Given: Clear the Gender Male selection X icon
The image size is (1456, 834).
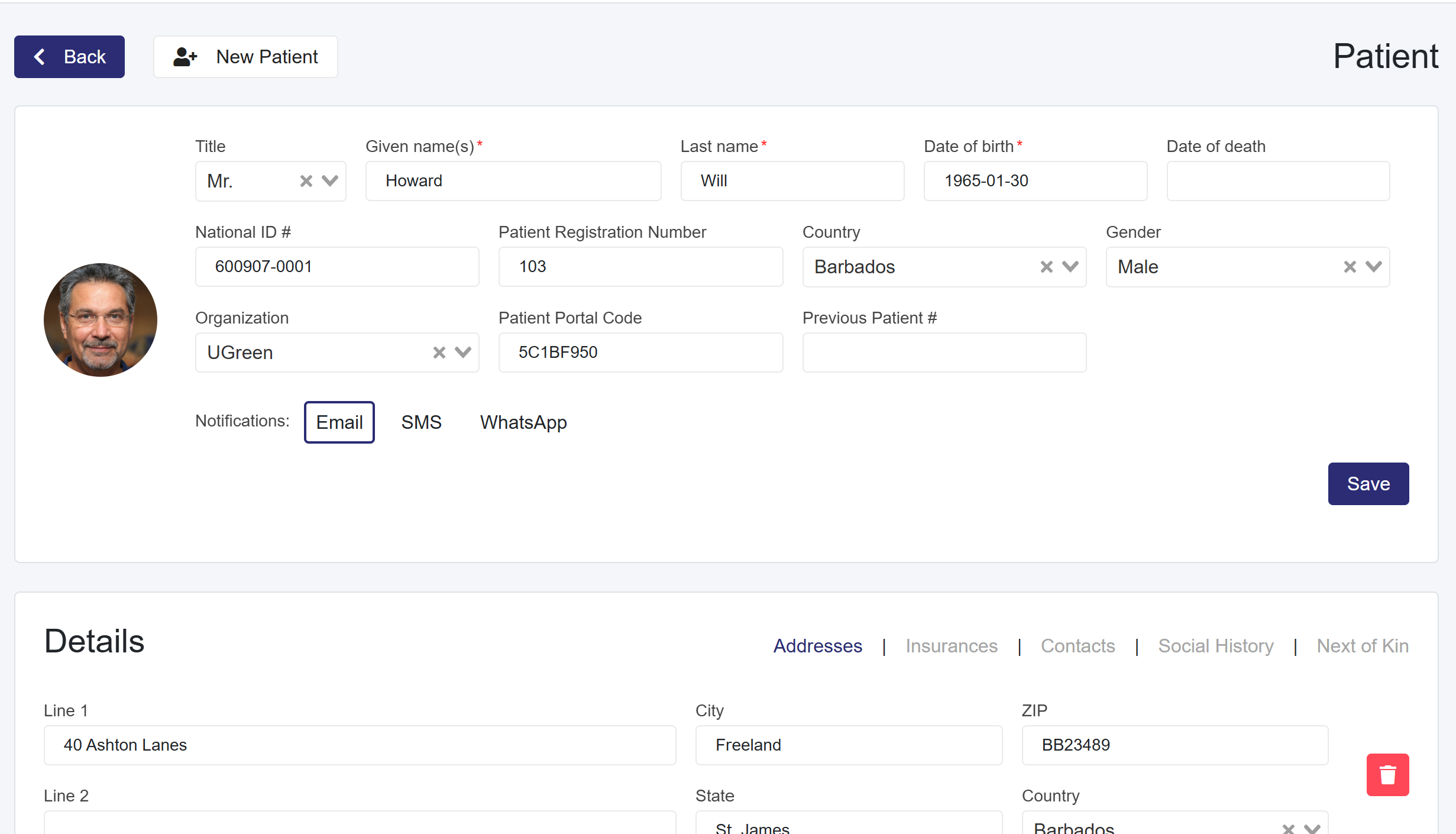Looking at the screenshot, I should [x=1350, y=267].
